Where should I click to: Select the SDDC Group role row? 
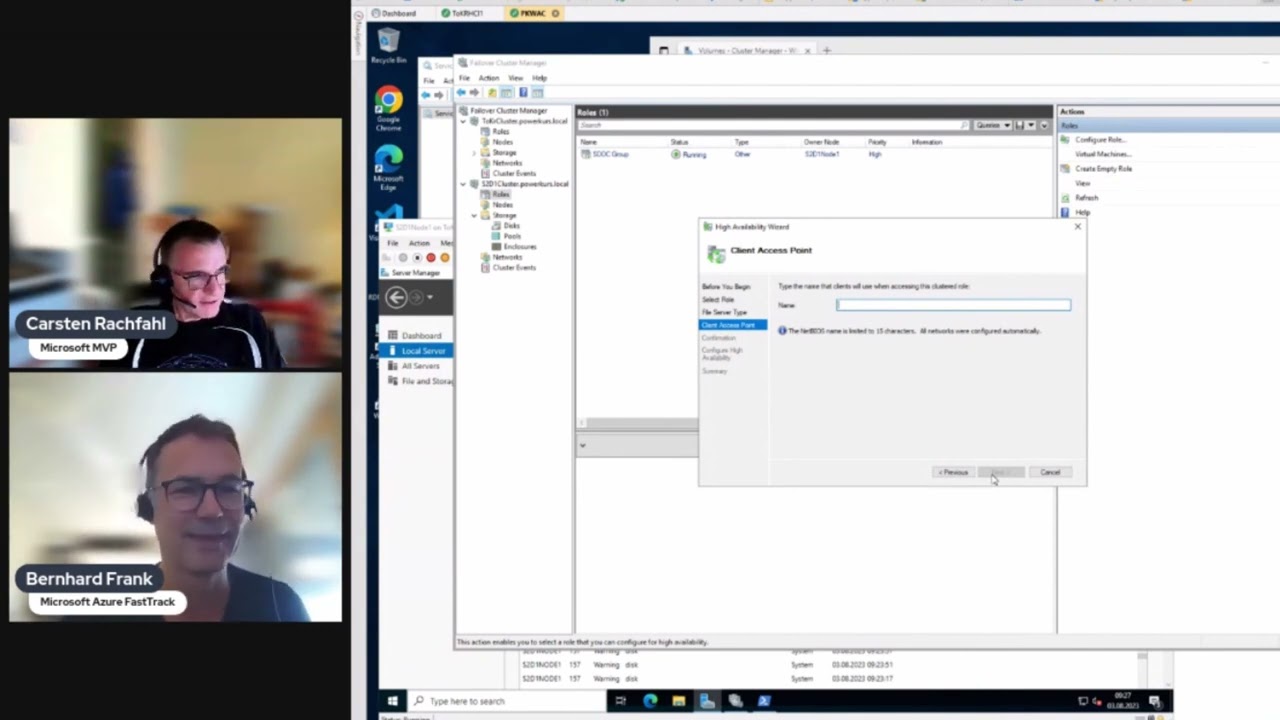pos(815,154)
